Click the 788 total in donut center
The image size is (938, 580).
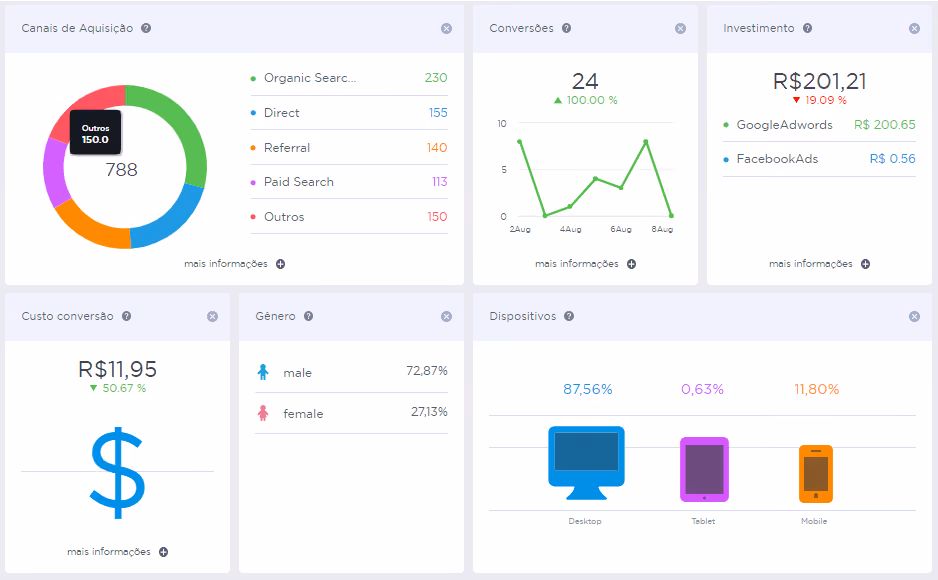pyautogui.click(x=121, y=170)
